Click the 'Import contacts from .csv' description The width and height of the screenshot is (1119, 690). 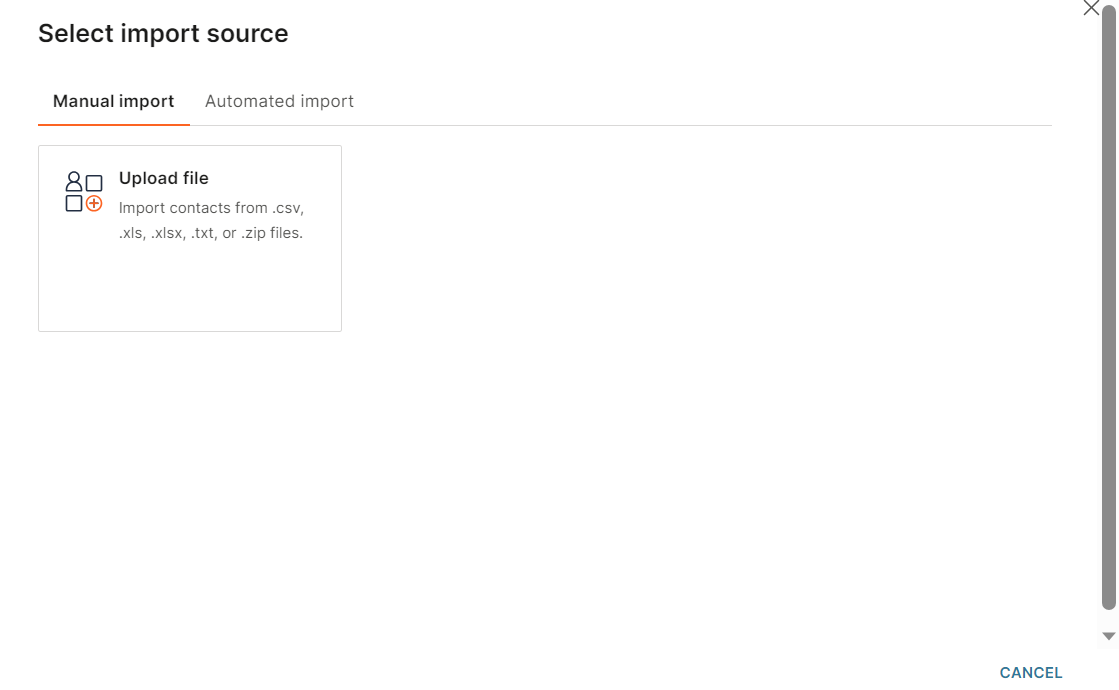click(211, 220)
